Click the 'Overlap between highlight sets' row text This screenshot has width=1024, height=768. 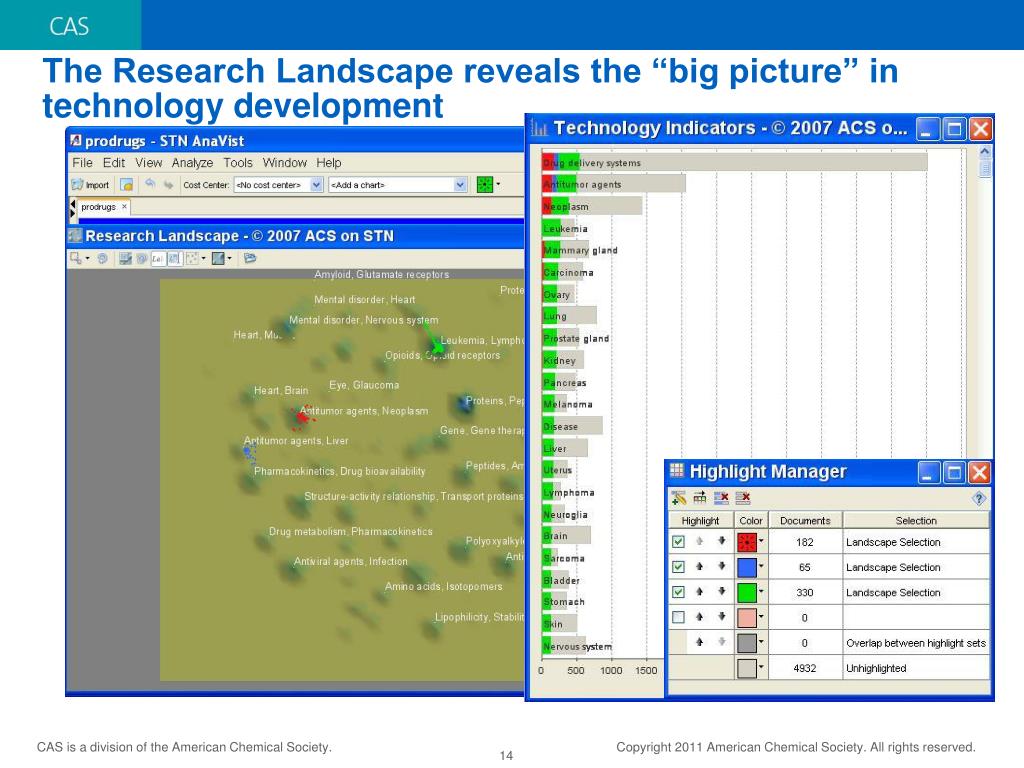pos(916,643)
